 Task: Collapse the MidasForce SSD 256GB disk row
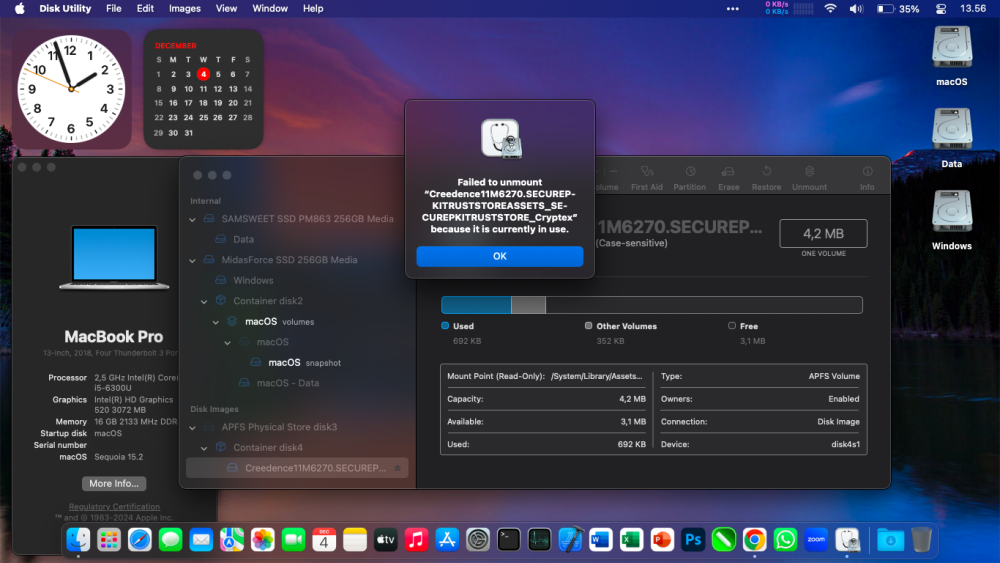tap(193, 260)
